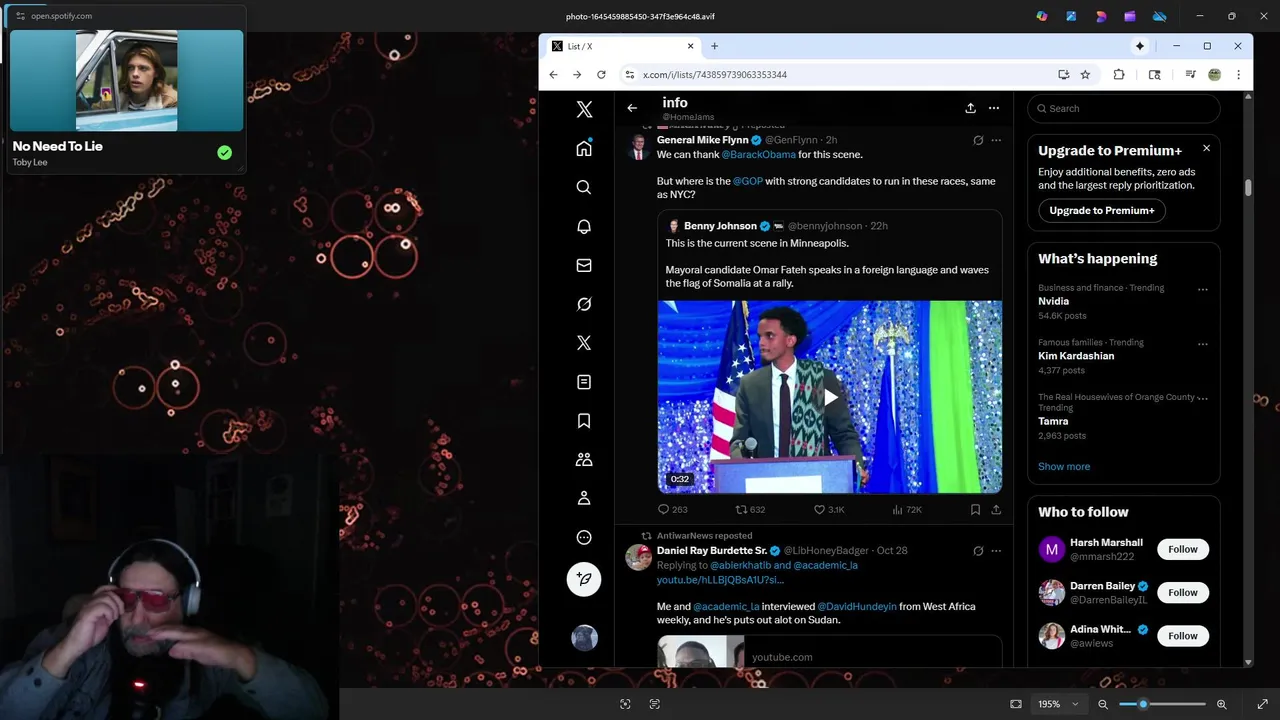Repost General Mike Flynn's post

[x=750, y=509]
